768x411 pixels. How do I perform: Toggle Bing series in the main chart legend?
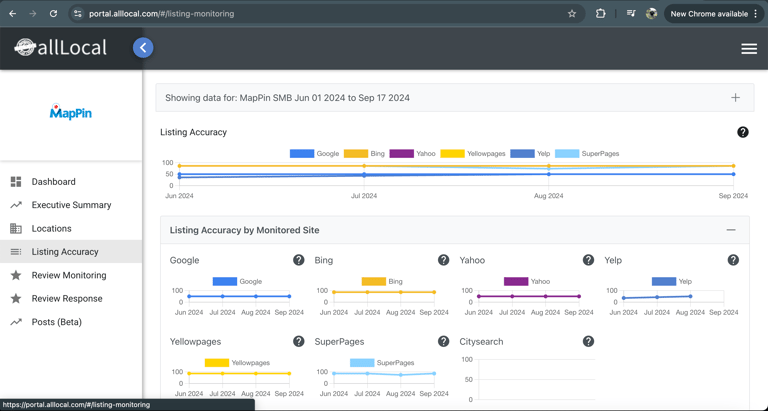point(364,153)
